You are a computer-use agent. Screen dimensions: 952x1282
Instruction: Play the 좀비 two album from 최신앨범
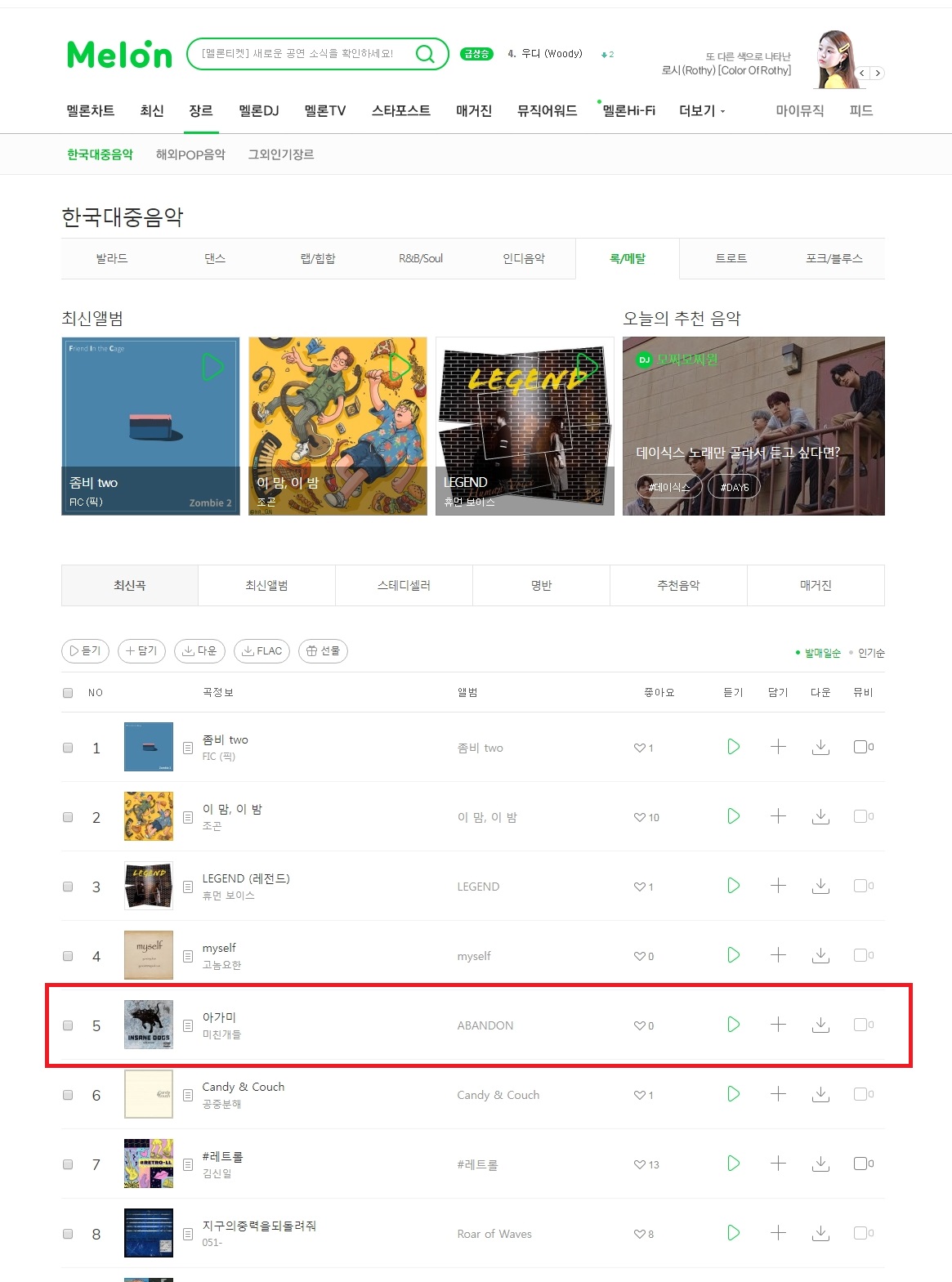212,368
